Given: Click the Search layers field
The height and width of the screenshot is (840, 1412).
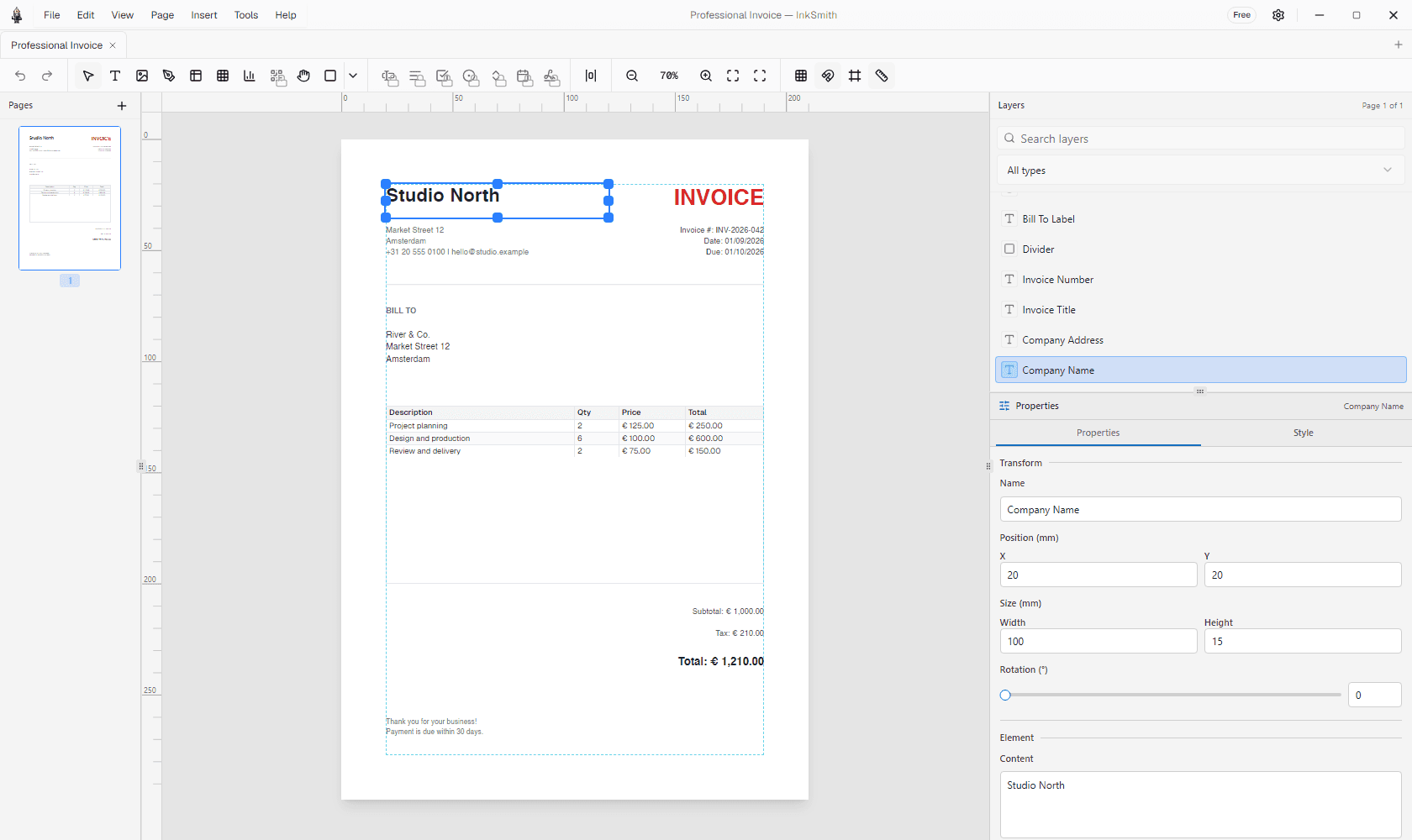Looking at the screenshot, I should 1200,139.
